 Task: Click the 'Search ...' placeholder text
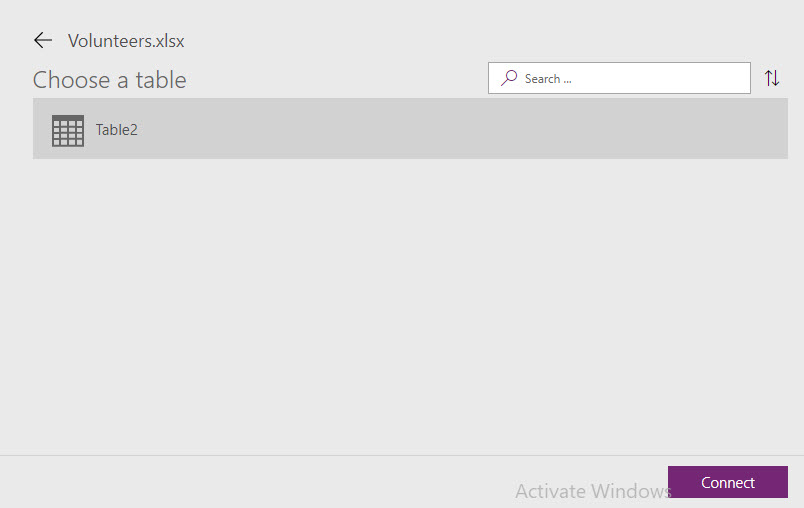[x=554, y=78]
